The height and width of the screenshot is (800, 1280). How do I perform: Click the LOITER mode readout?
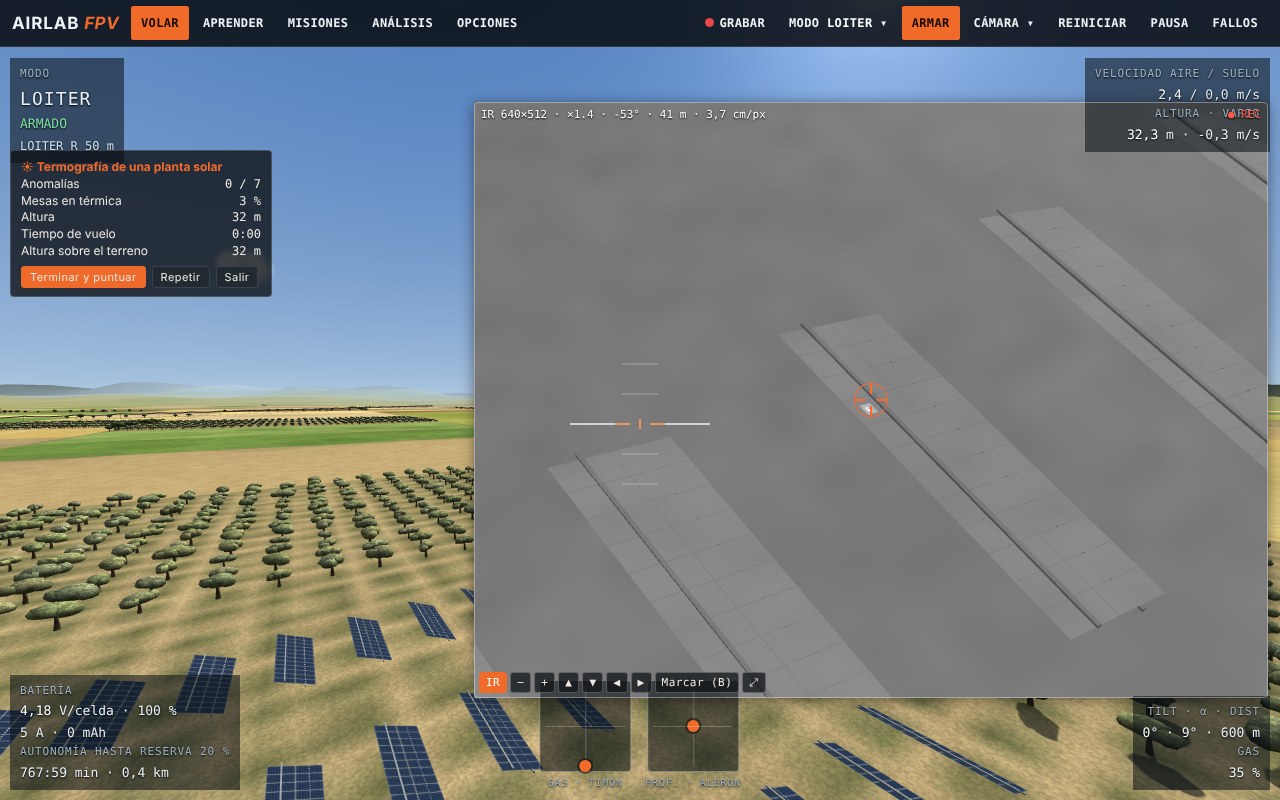(x=56, y=98)
